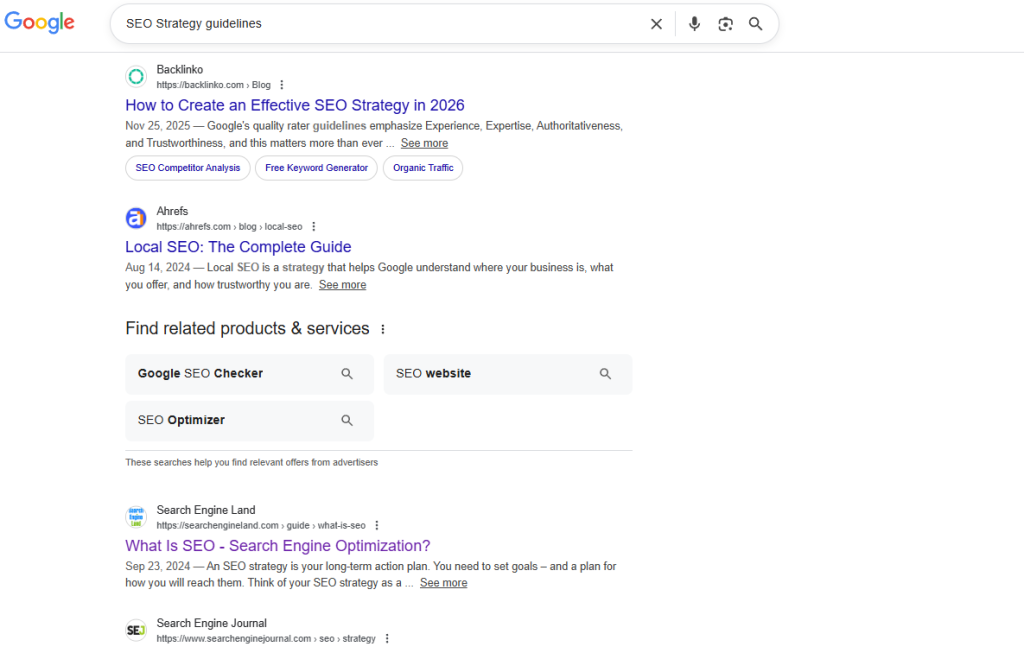Click the Search Engine Land favicon
Image resolution: width=1024 pixels, height=653 pixels.
click(x=136, y=517)
